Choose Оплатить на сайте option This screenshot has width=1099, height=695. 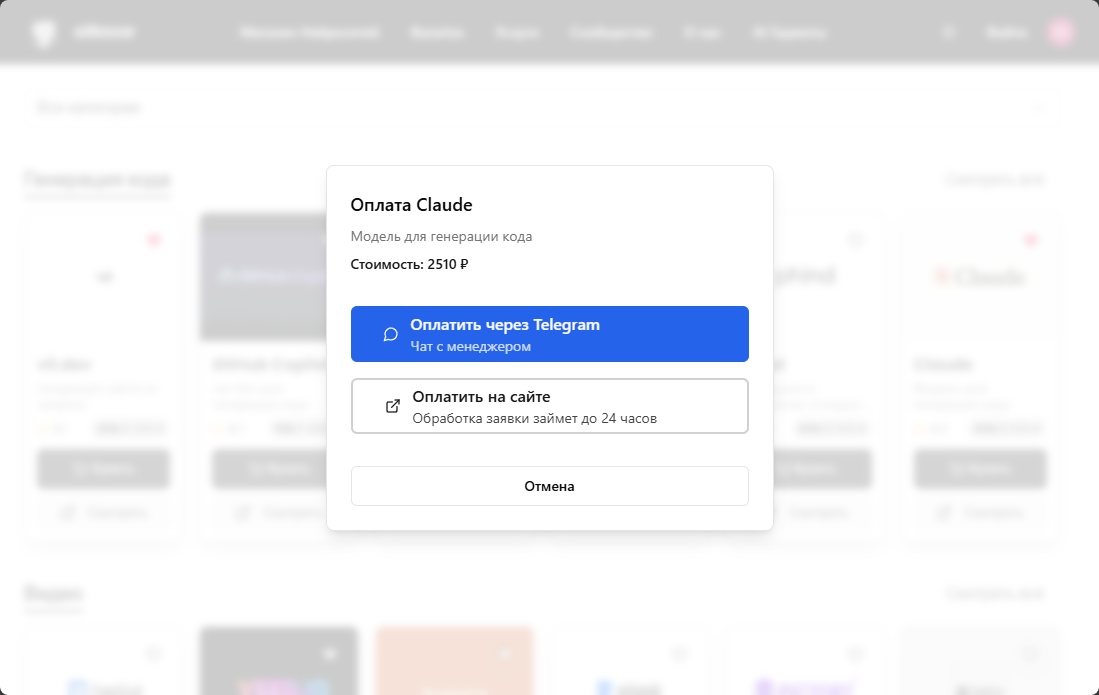550,406
